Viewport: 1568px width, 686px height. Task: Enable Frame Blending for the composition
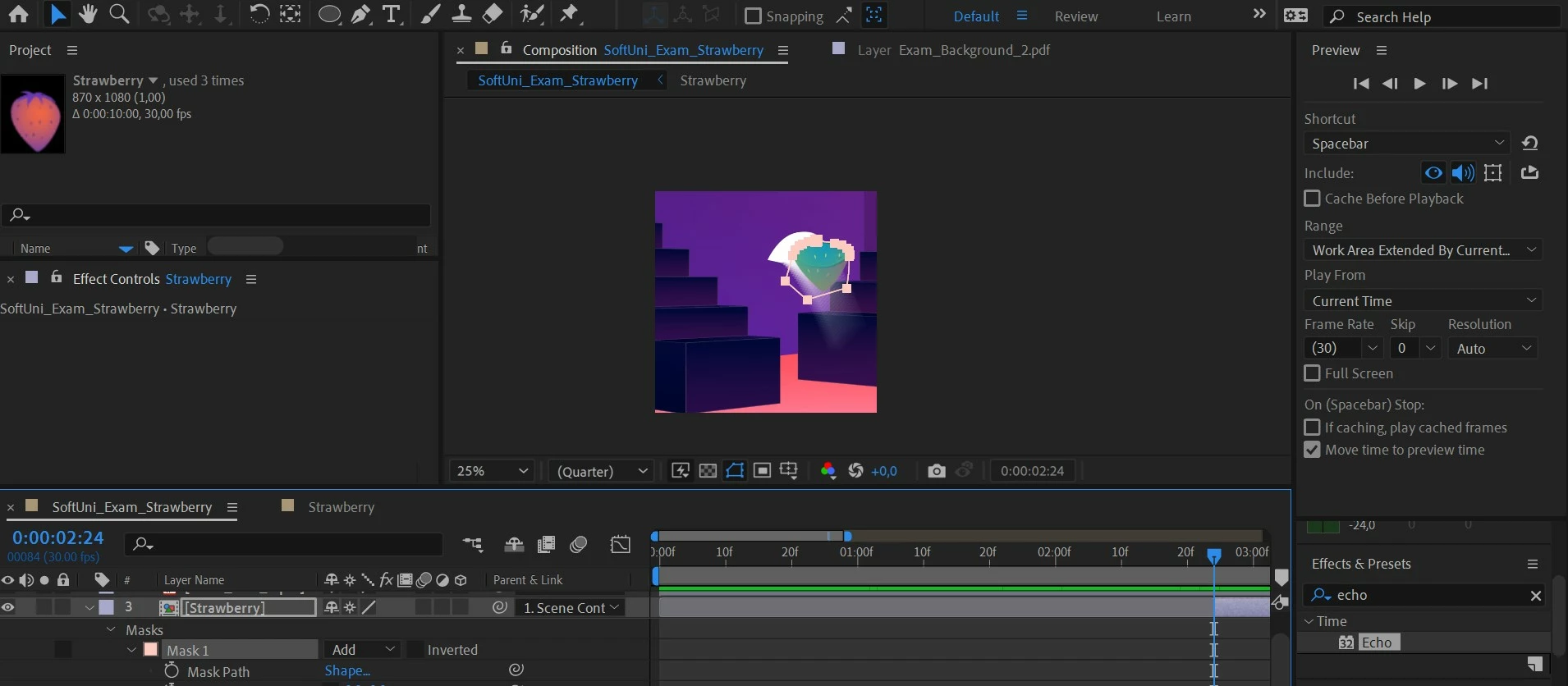click(546, 544)
